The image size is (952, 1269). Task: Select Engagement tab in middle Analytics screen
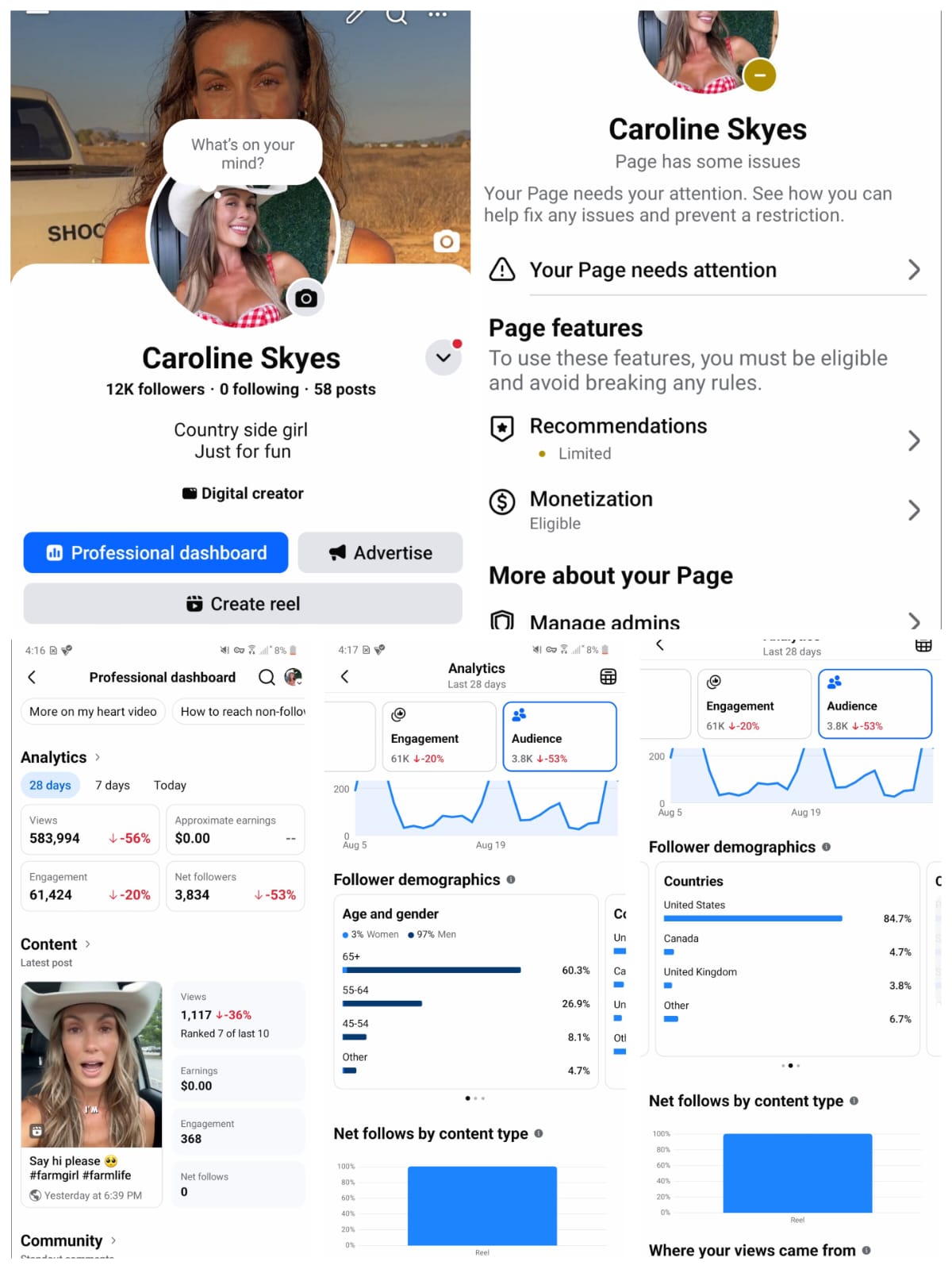[x=440, y=736]
